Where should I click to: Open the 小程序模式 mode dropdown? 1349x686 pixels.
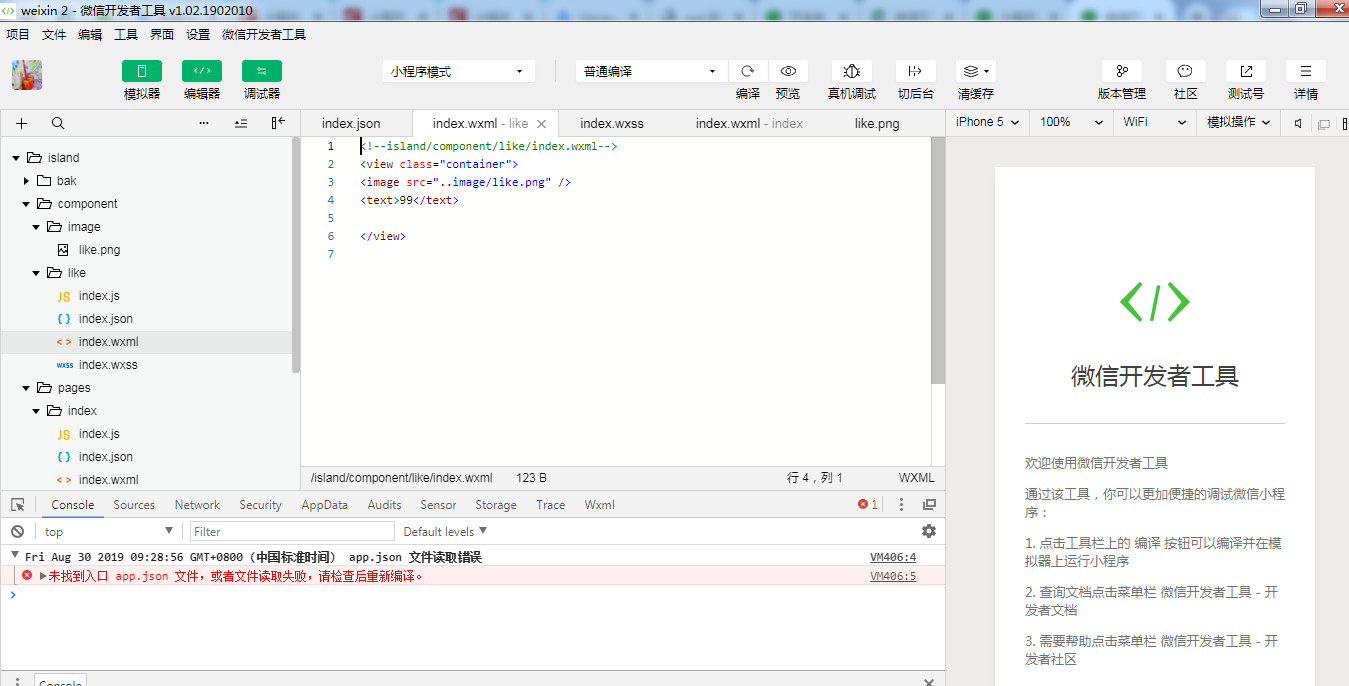click(459, 71)
